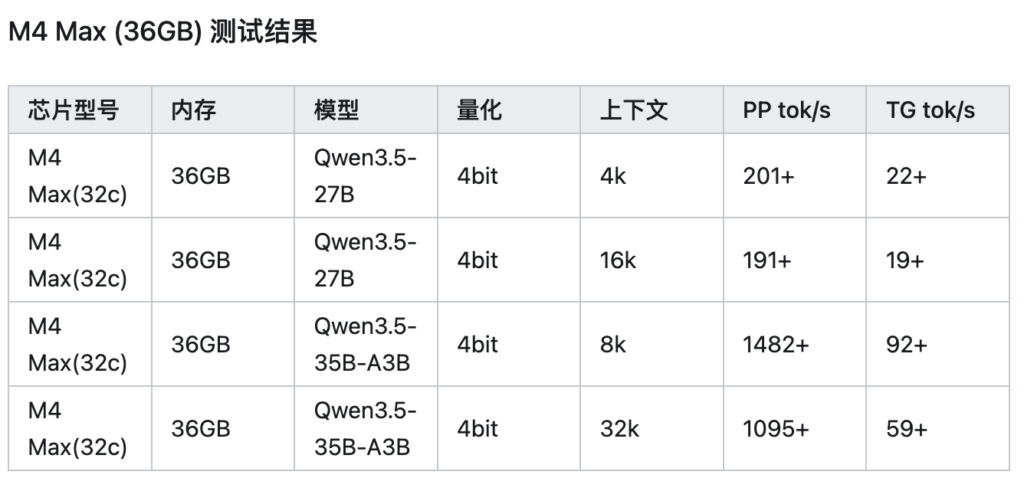The height and width of the screenshot is (501, 1024).
Task: Click the 32k context cell
Action: (652, 428)
